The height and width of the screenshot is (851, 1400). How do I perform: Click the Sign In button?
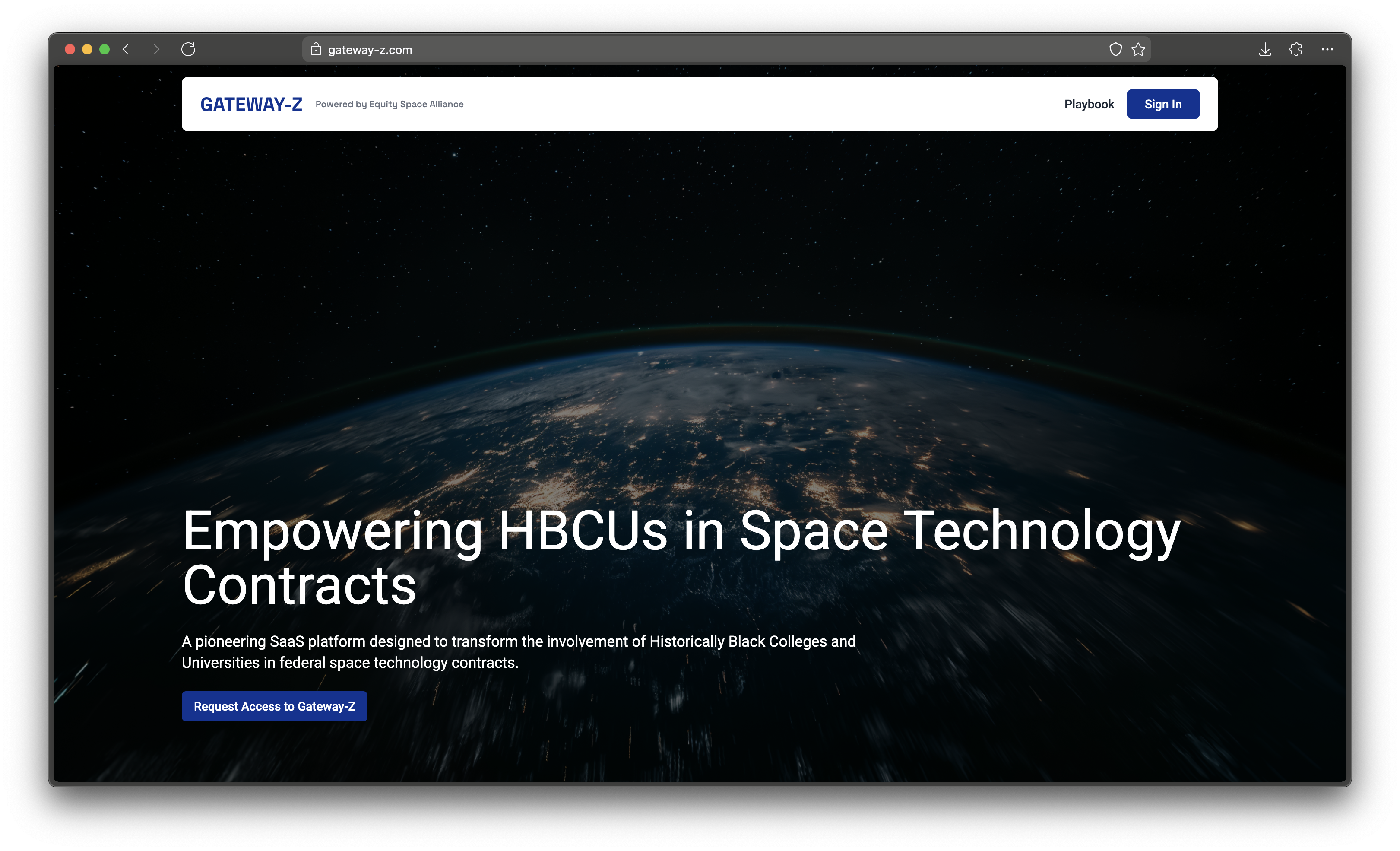pos(1163,104)
